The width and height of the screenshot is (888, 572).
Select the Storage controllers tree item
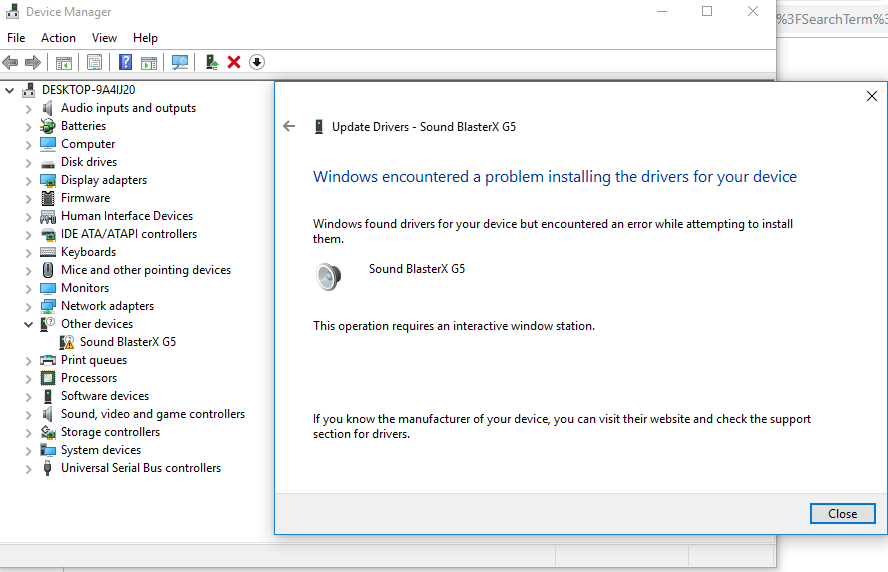[110, 432]
